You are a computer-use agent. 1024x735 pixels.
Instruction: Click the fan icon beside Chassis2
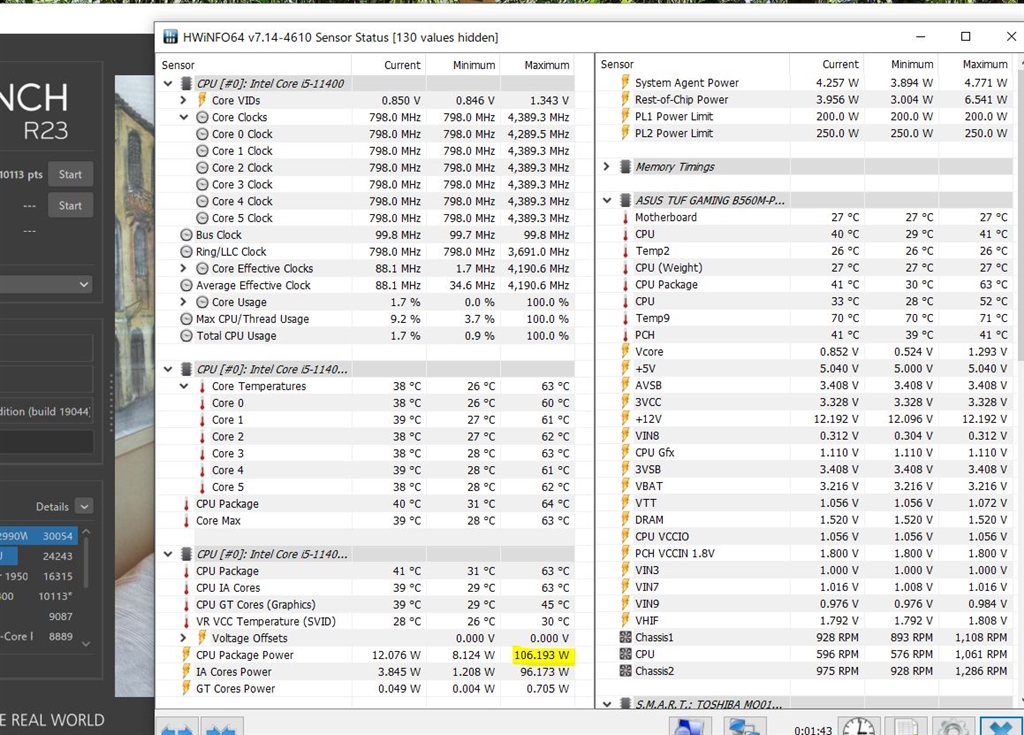(x=625, y=671)
